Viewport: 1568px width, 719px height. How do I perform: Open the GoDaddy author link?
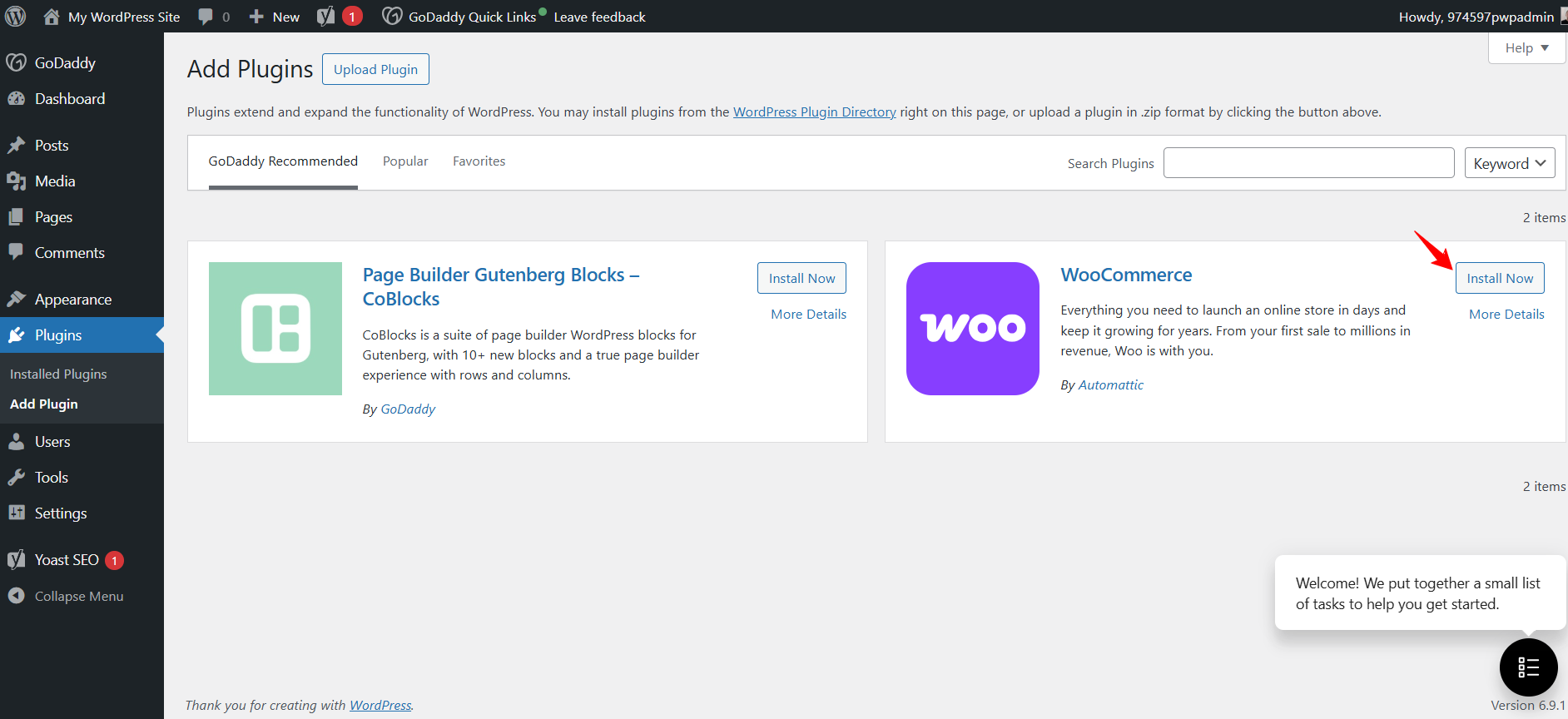[x=408, y=409]
